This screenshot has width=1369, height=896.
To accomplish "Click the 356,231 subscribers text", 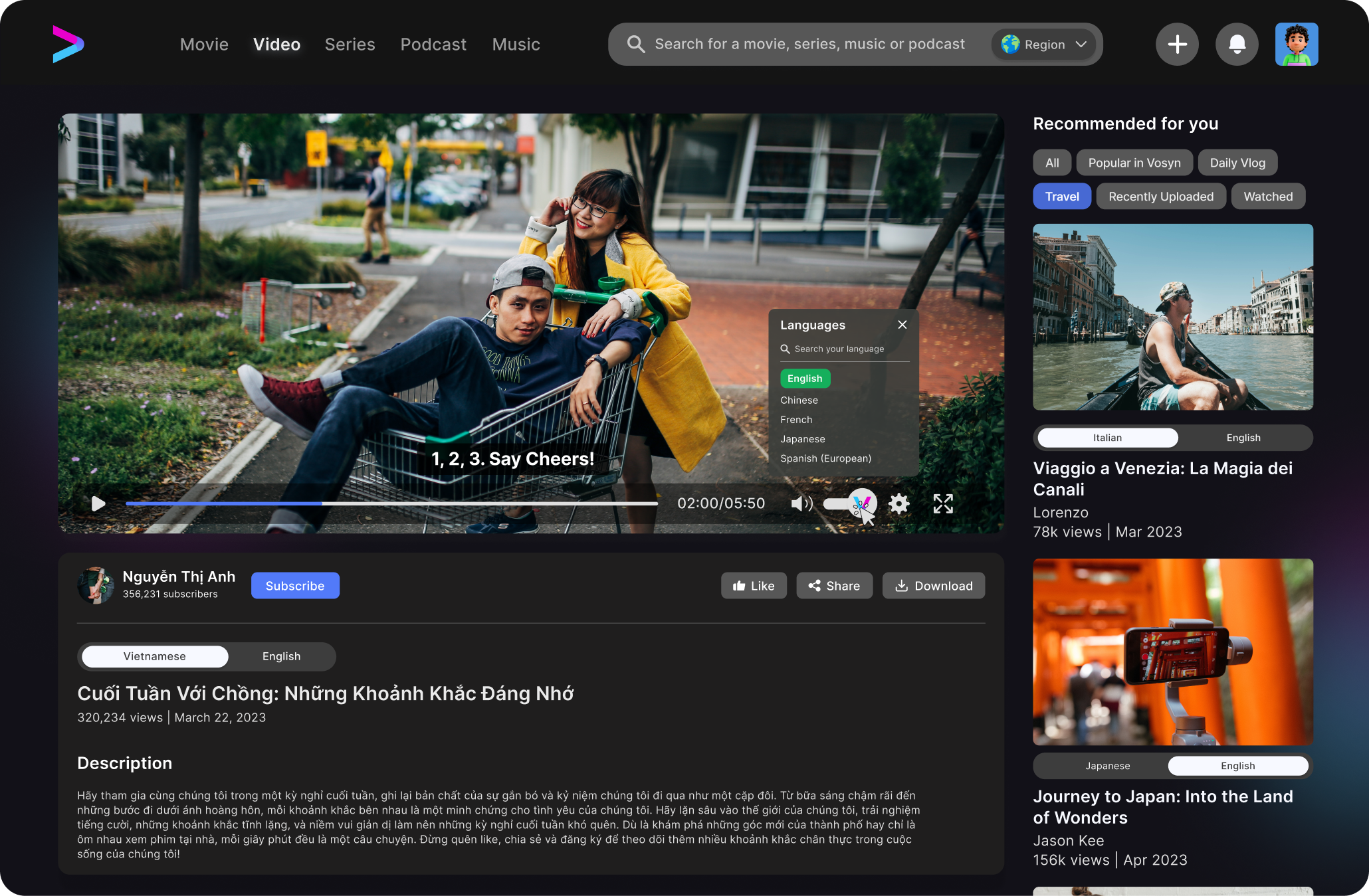I will (x=170, y=594).
